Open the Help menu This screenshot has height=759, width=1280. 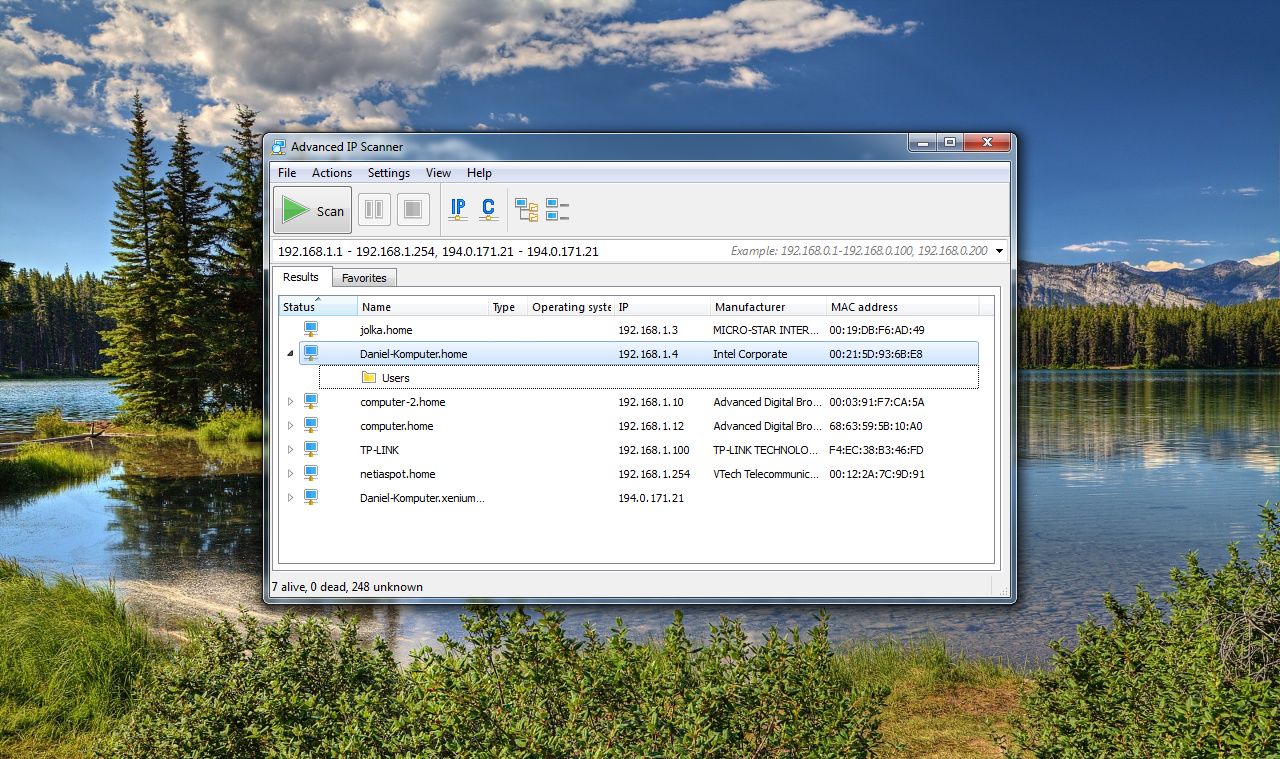coord(479,173)
